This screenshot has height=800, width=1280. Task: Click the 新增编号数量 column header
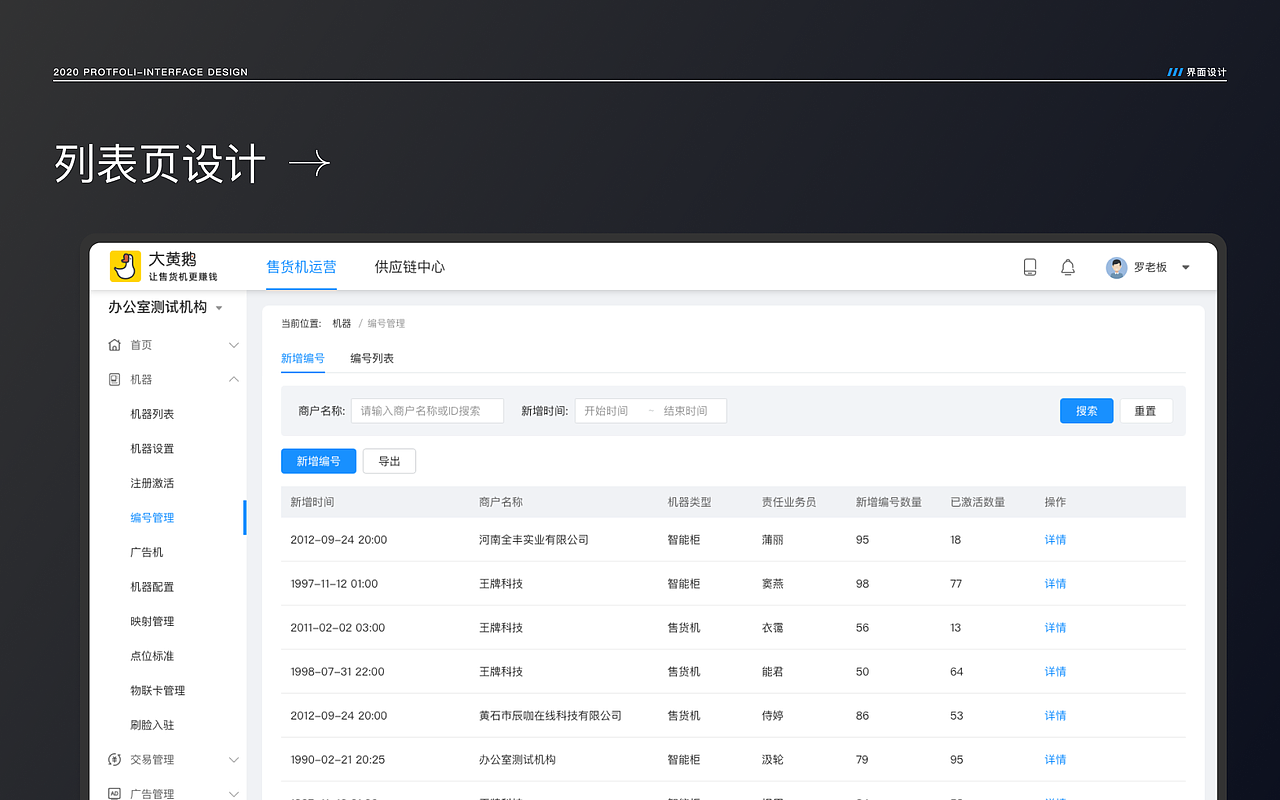tap(889, 502)
